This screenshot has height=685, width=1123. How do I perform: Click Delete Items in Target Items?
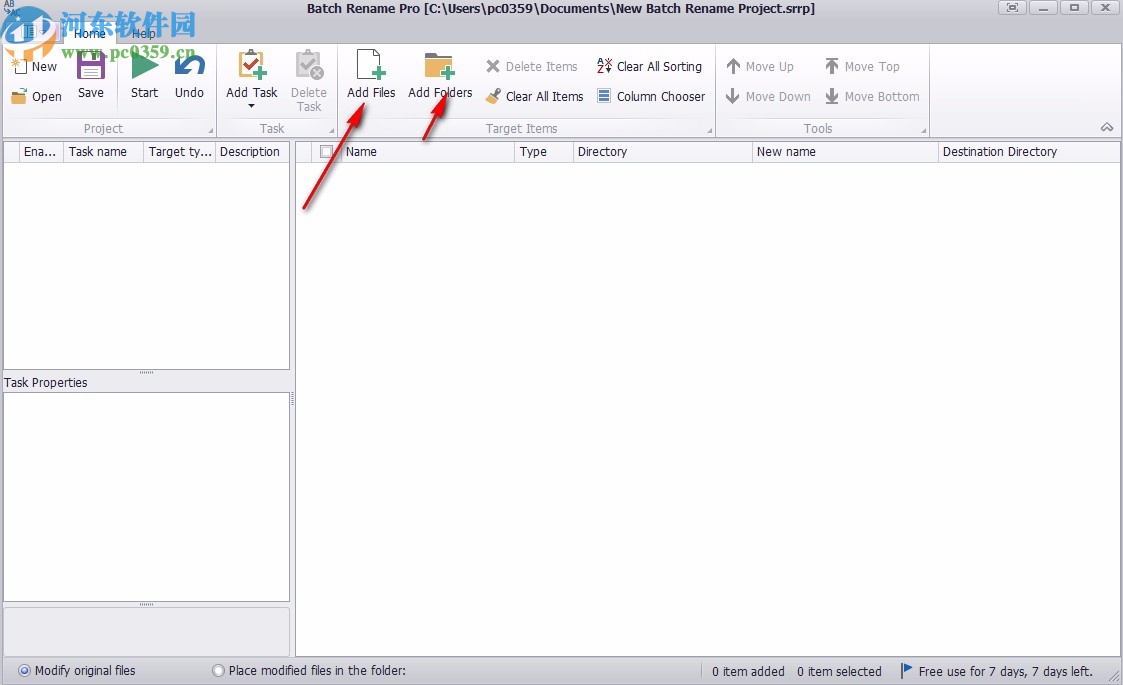[532, 67]
